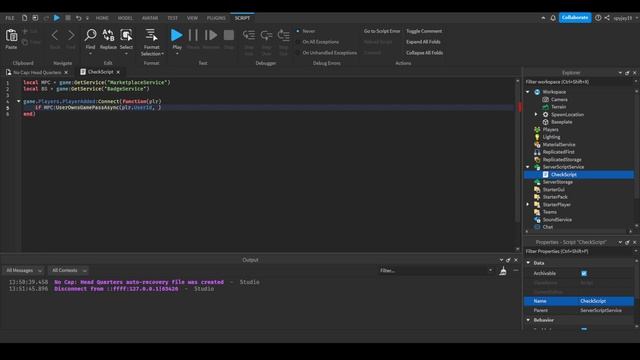Open the All Messages dropdown
This screenshot has height=360, width=640.
click(x=23, y=270)
